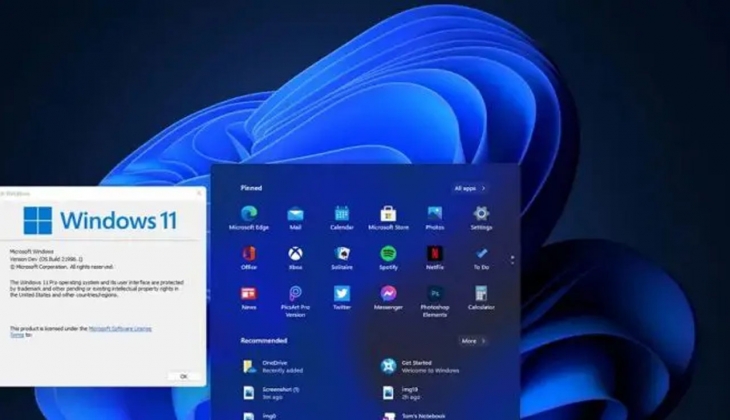Launch the Photos app

pos(435,218)
